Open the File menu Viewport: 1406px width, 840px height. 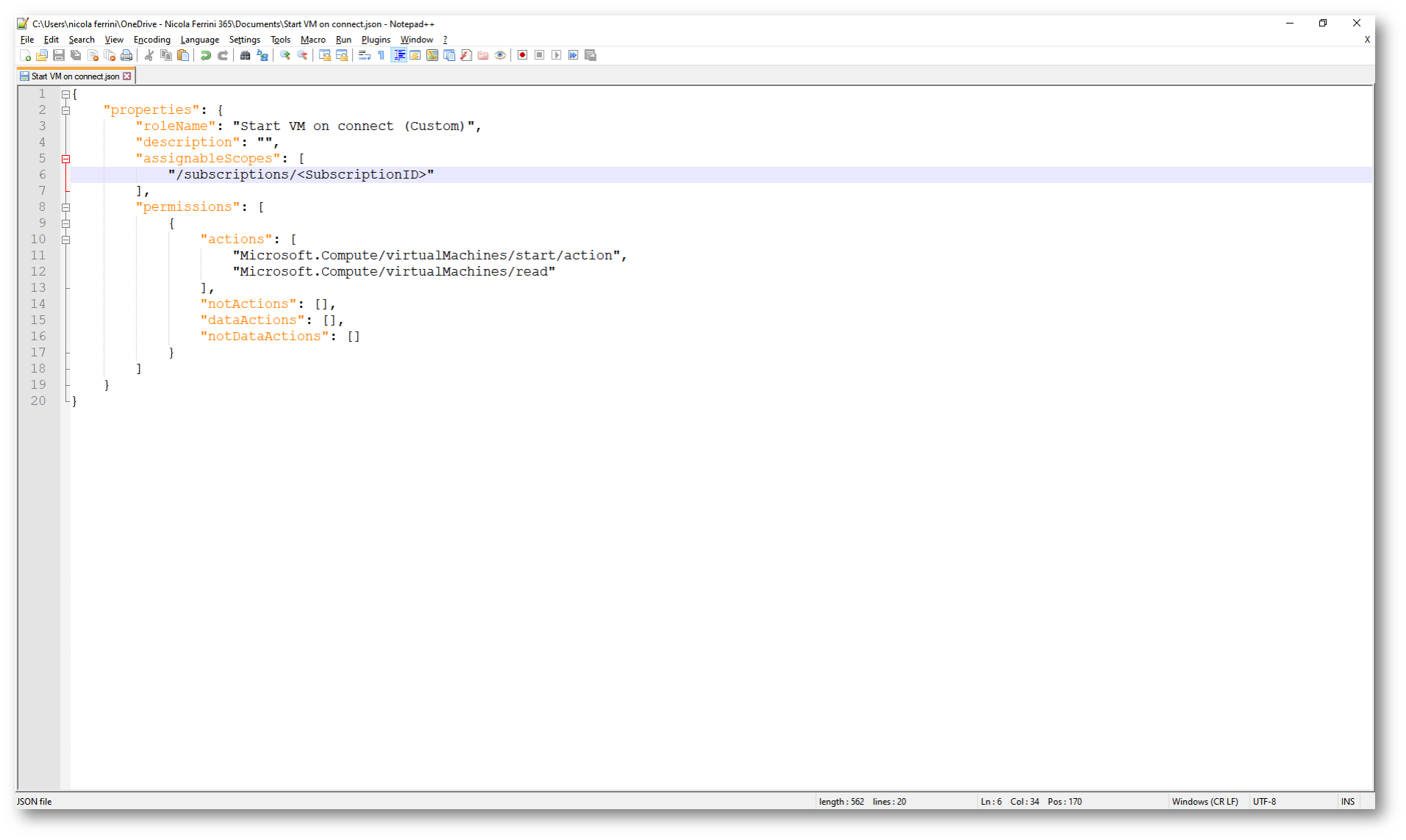click(x=27, y=40)
